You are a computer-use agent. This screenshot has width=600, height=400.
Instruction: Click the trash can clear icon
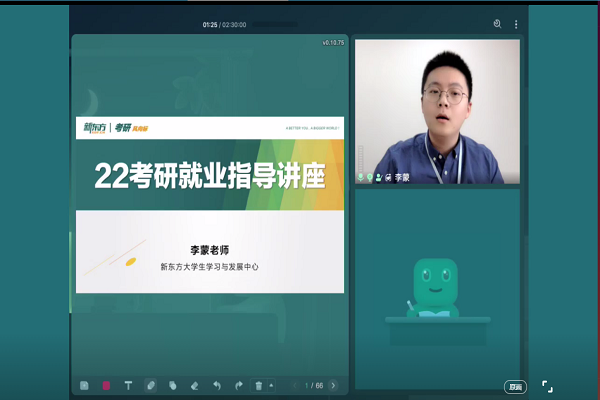coord(259,385)
